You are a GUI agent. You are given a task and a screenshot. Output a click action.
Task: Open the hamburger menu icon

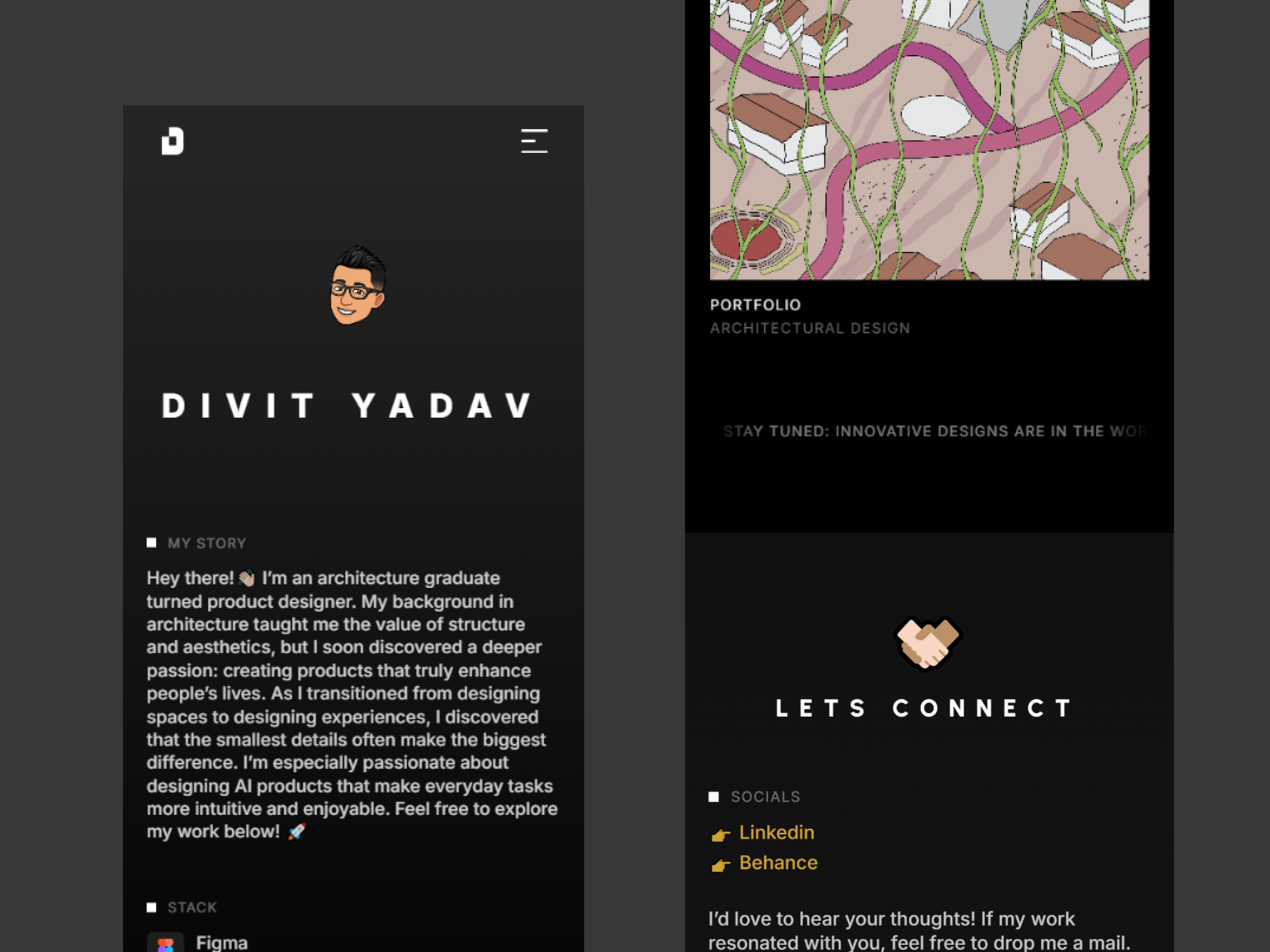pyautogui.click(x=534, y=141)
